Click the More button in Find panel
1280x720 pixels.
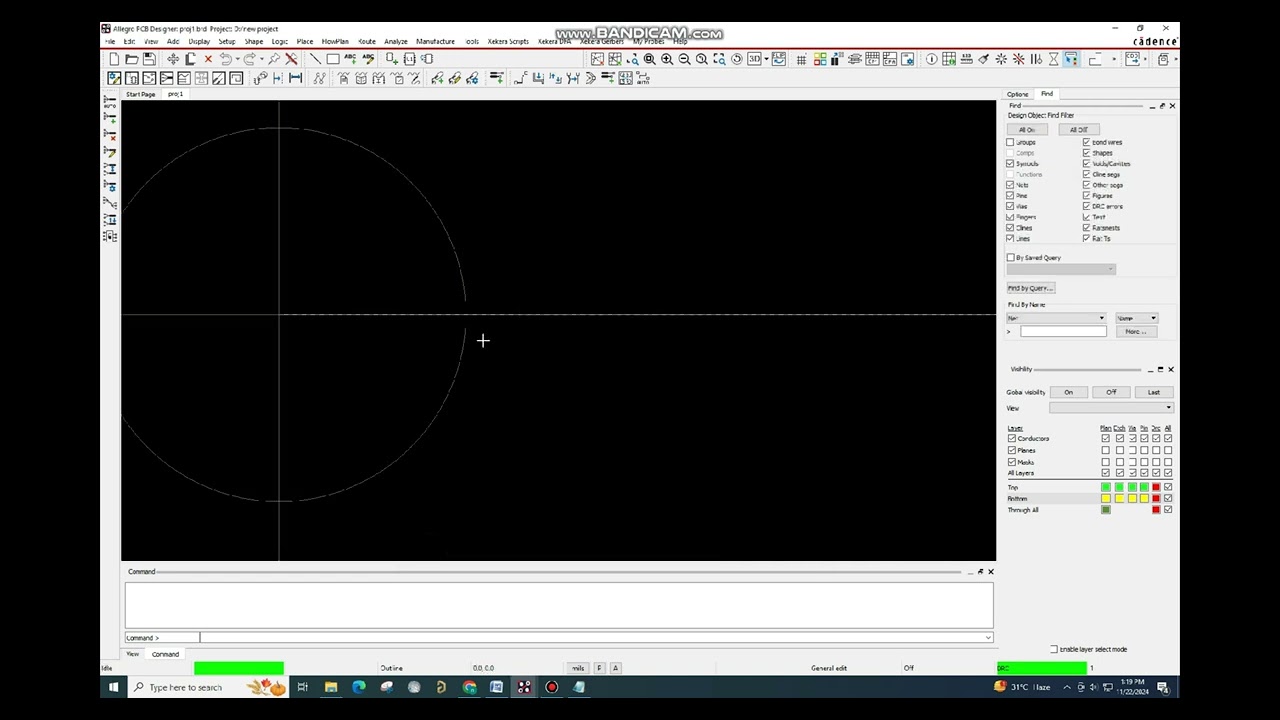click(1135, 332)
